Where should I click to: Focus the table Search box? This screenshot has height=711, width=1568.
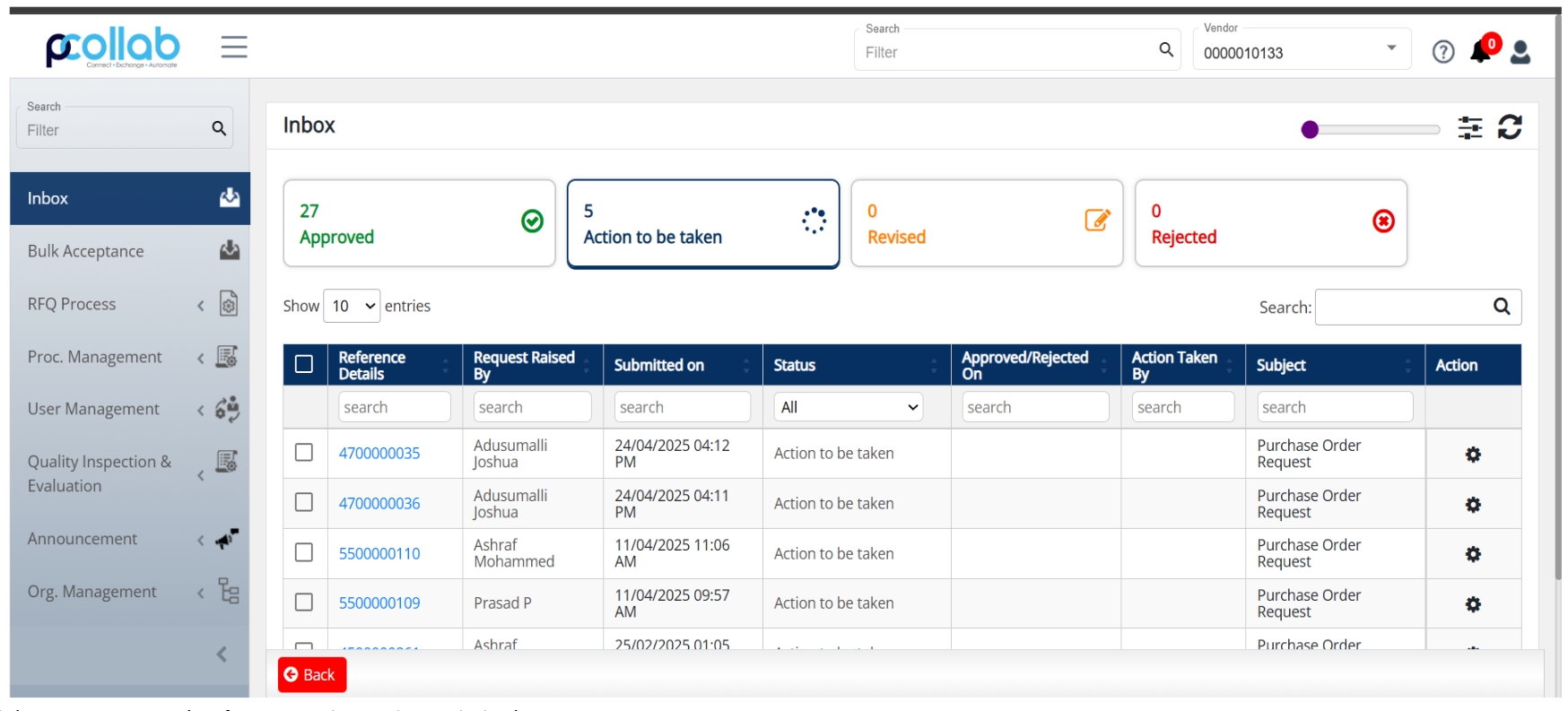click(1418, 307)
